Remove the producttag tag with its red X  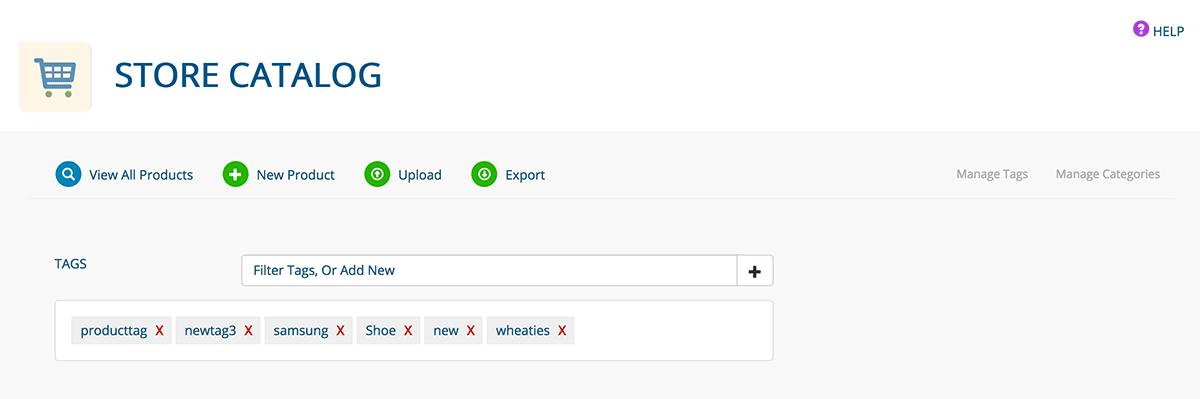tap(159, 330)
